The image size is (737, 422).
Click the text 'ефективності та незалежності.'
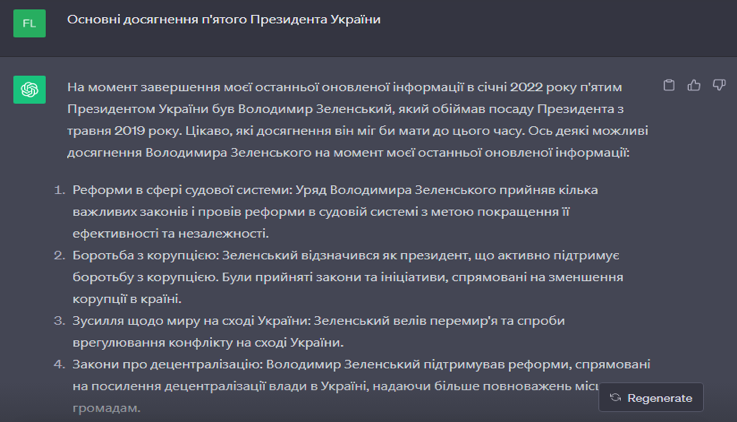171,234
